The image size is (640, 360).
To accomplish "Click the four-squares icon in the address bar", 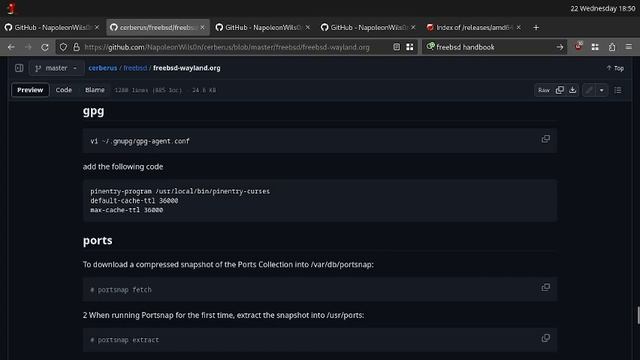I will [x=410, y=47].
